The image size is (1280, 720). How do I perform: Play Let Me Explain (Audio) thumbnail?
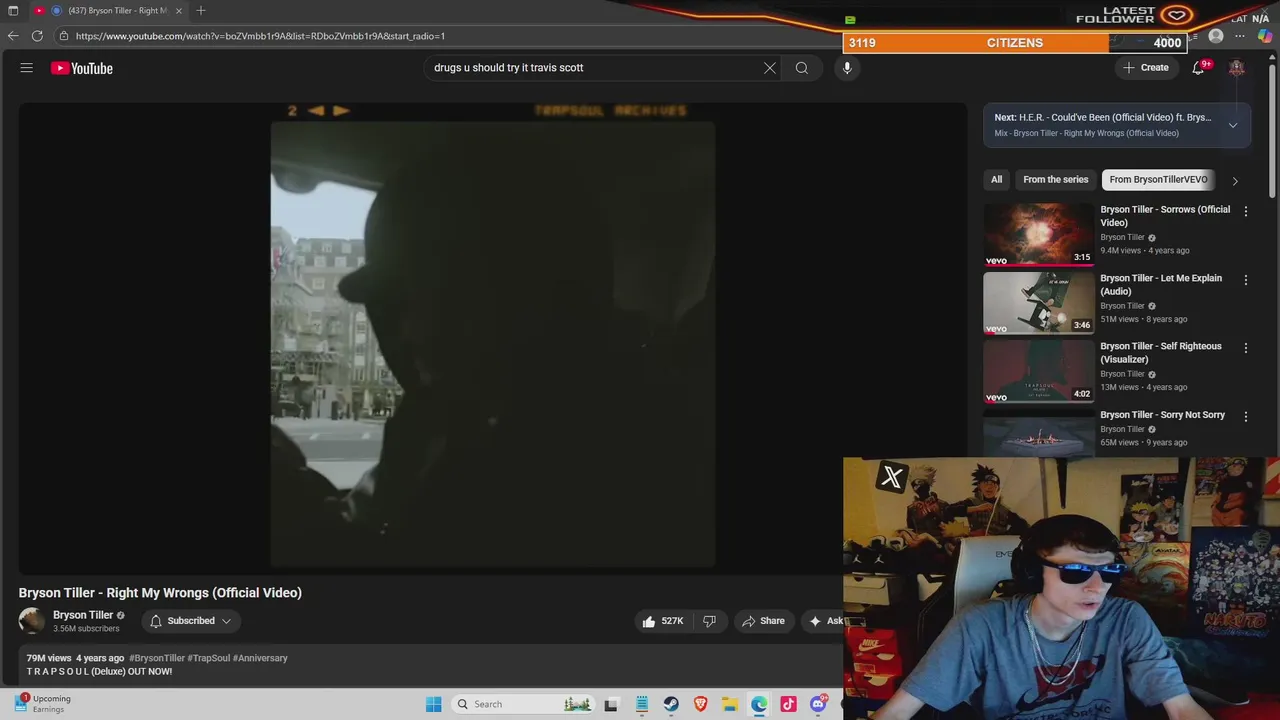coord(1038,303)
